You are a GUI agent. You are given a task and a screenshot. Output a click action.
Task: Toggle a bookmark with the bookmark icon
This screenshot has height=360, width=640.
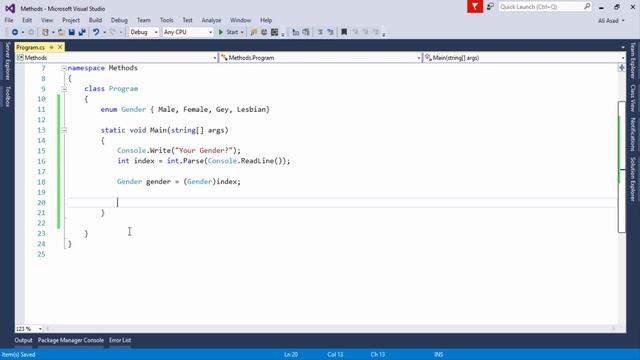[x=344, y=32]
